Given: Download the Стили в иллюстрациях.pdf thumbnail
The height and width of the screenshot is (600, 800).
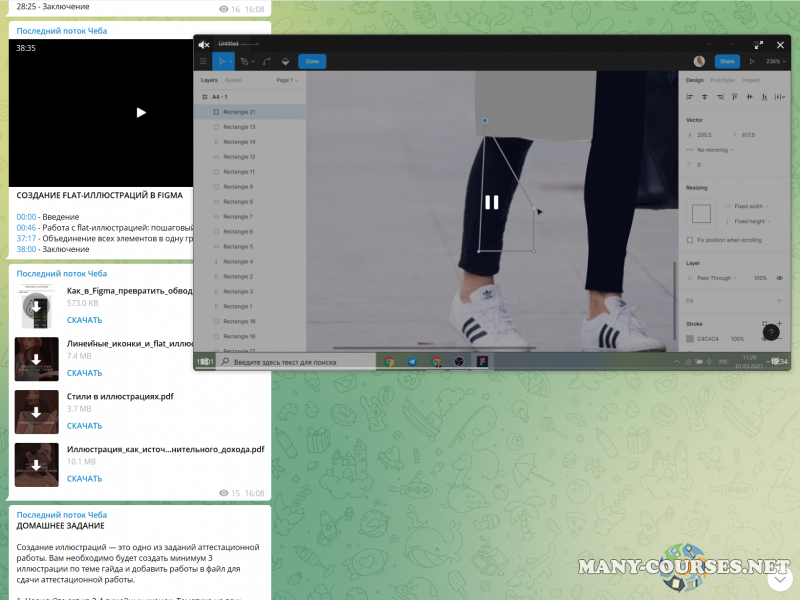Looking at the screenshot, I should 36,412.
